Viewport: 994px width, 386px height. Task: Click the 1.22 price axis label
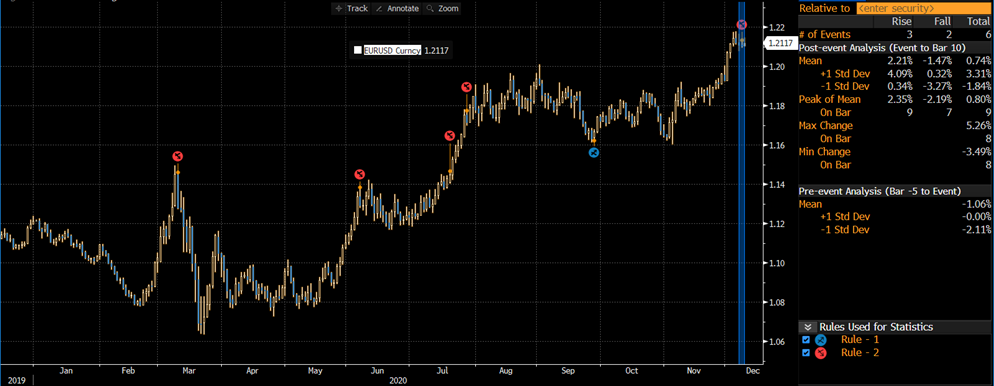click(x=777, y=27)
